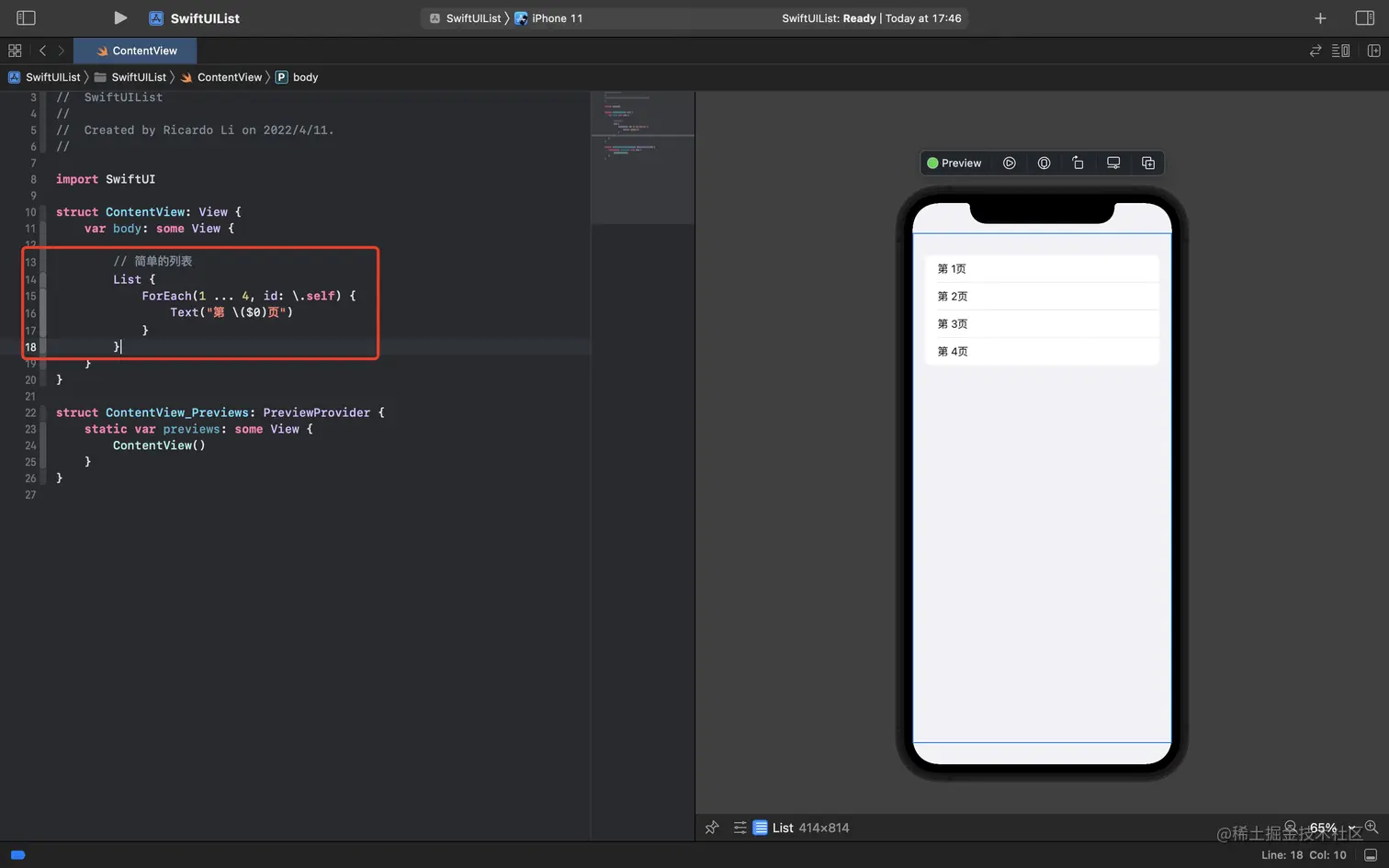Image resolution: width=1389 pixels, height=868 pixels.
Task: Click the 'var body: some View' line
Action: 159,229
